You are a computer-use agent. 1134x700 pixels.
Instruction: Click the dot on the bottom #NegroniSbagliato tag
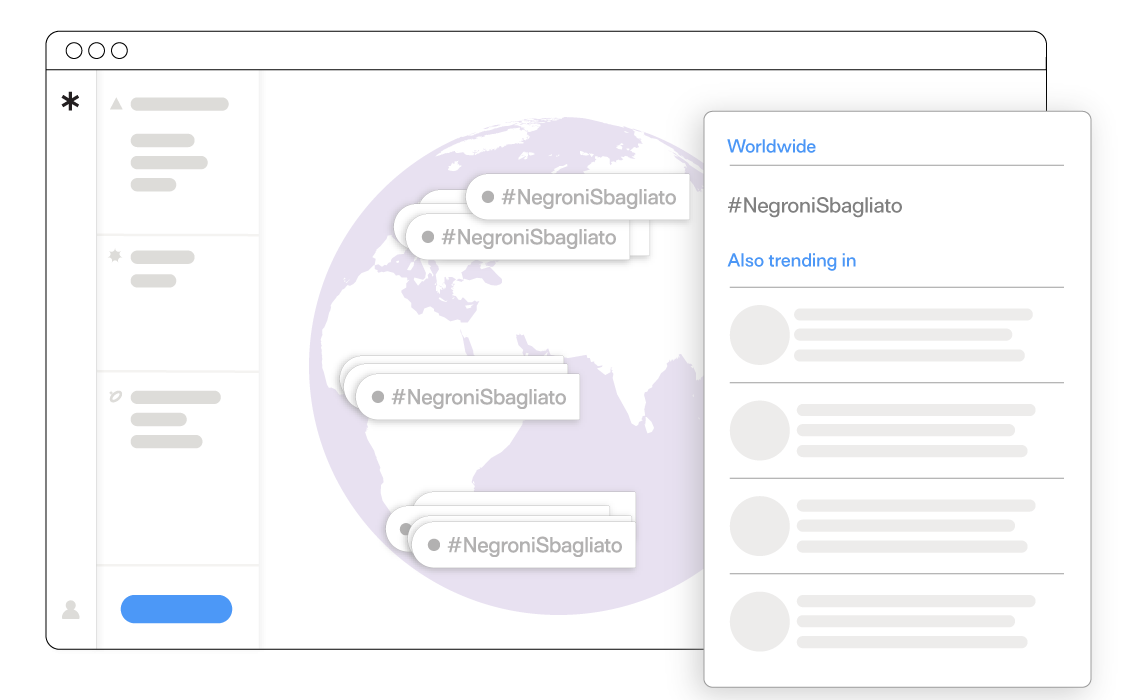click(434, 545)
